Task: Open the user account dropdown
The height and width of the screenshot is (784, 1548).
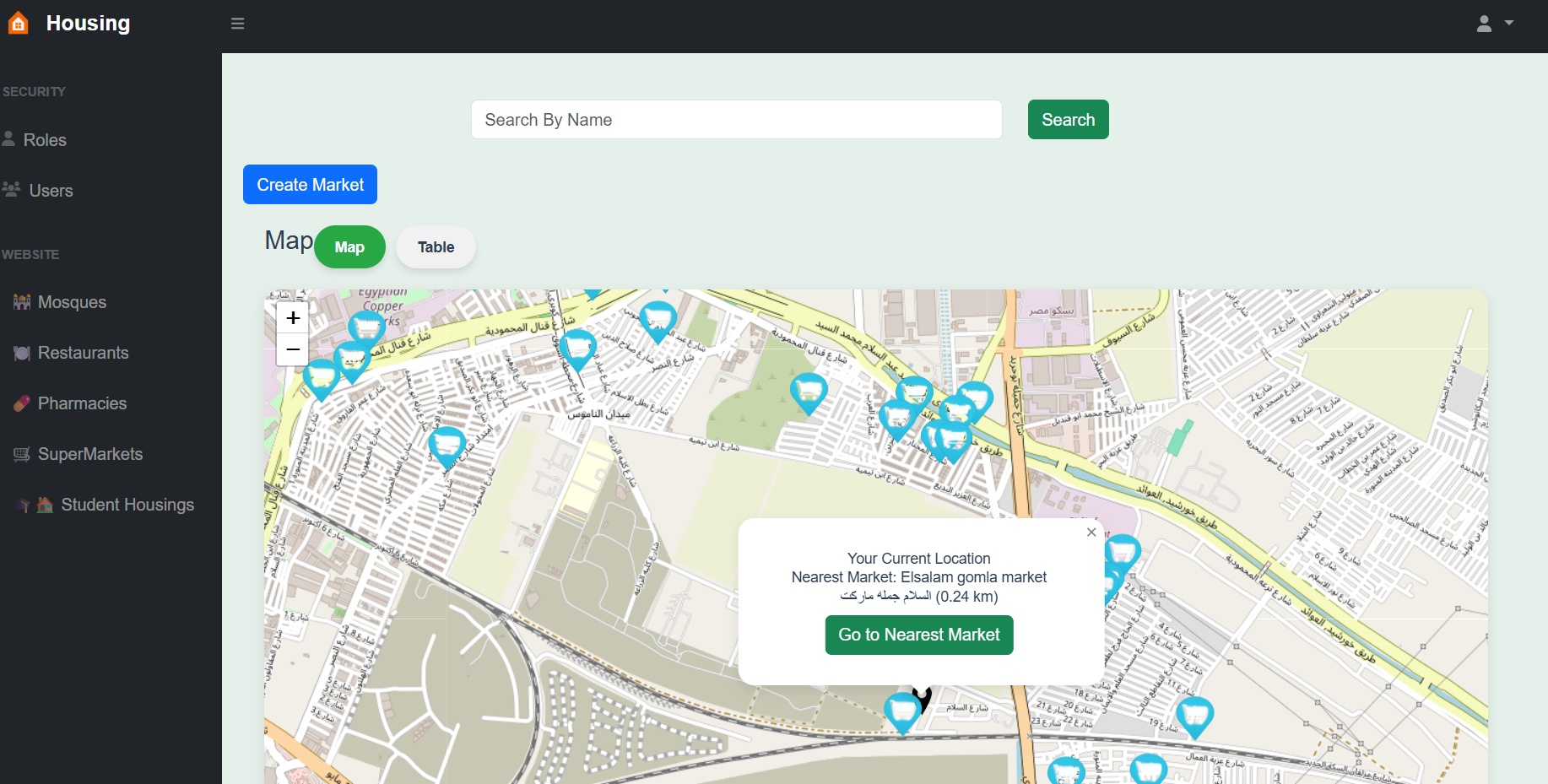Action: [x=1494, y=24]
